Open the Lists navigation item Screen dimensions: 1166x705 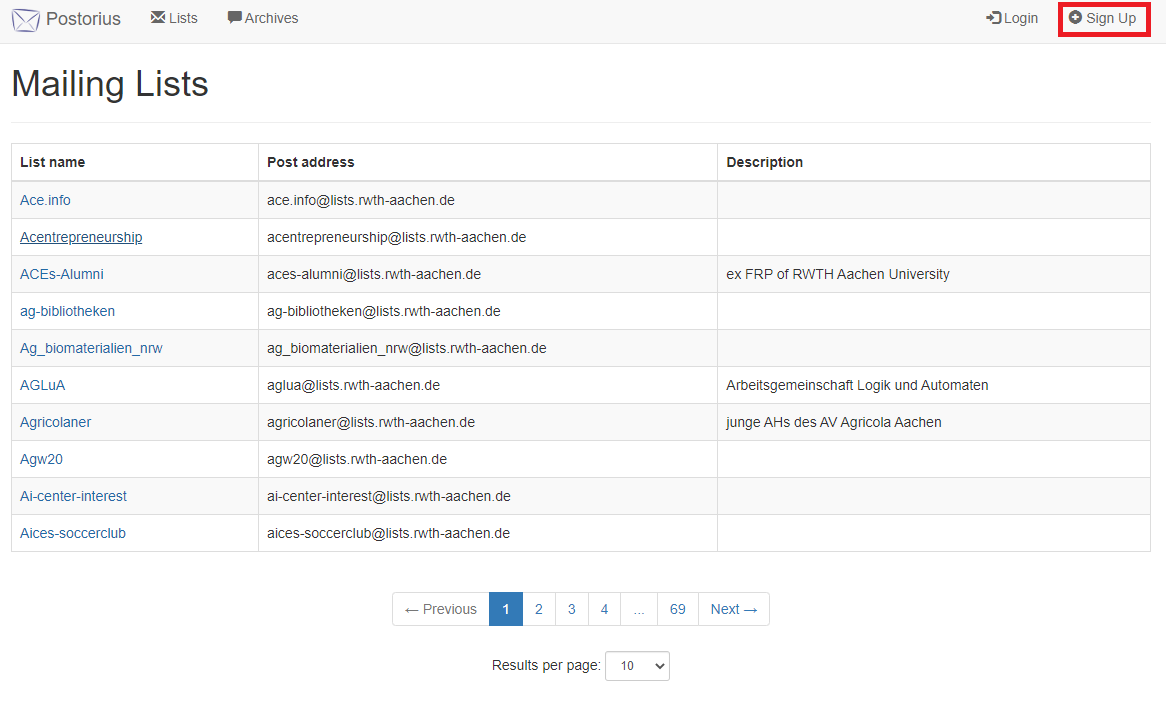click(x=174, y=18)
